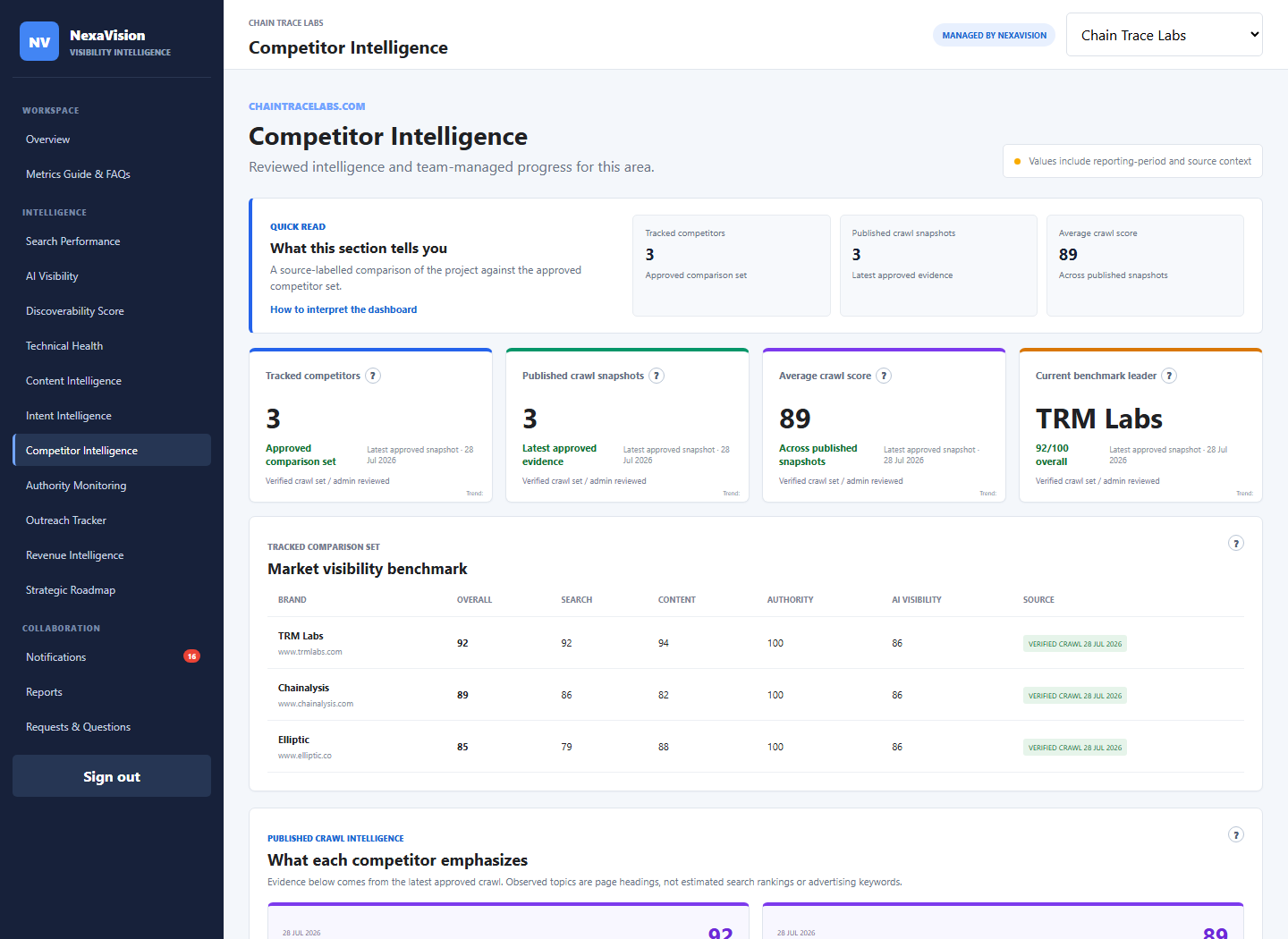Click www.chainalysis.com domain text
This screenshot has width=1288, height=939.
315,704
